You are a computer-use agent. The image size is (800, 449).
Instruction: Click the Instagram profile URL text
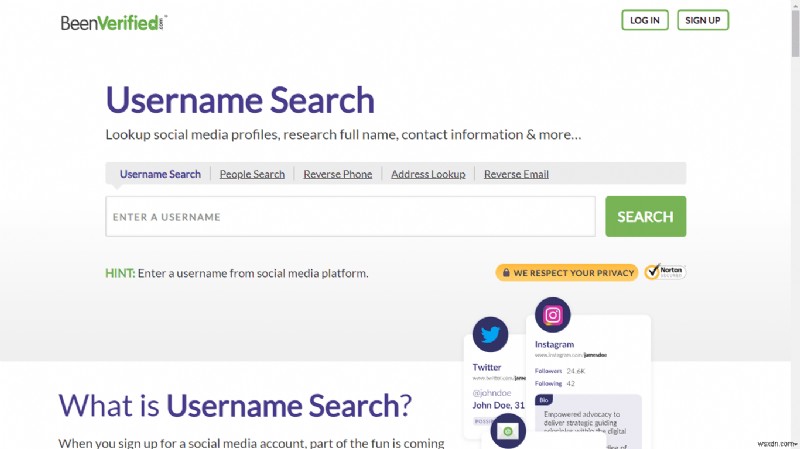click(571, 355)
